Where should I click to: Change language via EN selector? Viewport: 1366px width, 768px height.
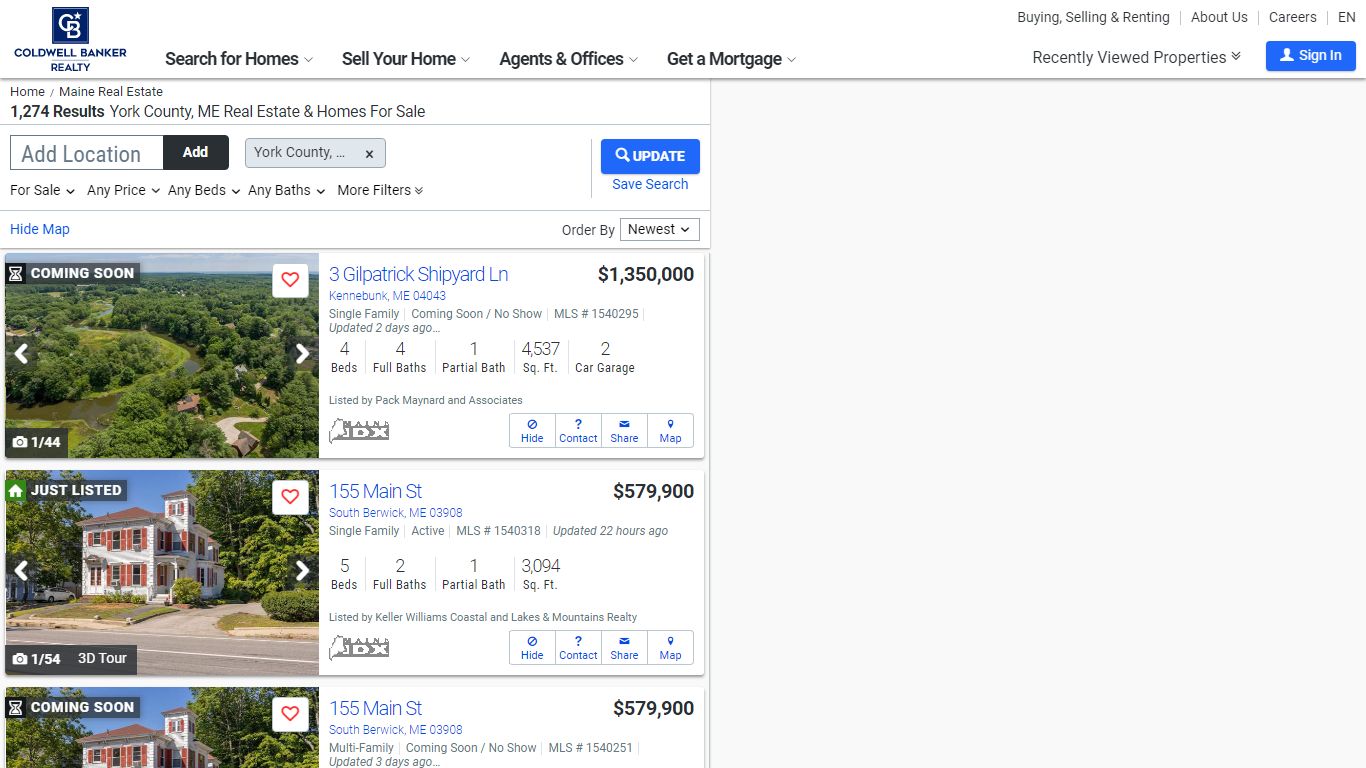click(x=1347, y=17)
